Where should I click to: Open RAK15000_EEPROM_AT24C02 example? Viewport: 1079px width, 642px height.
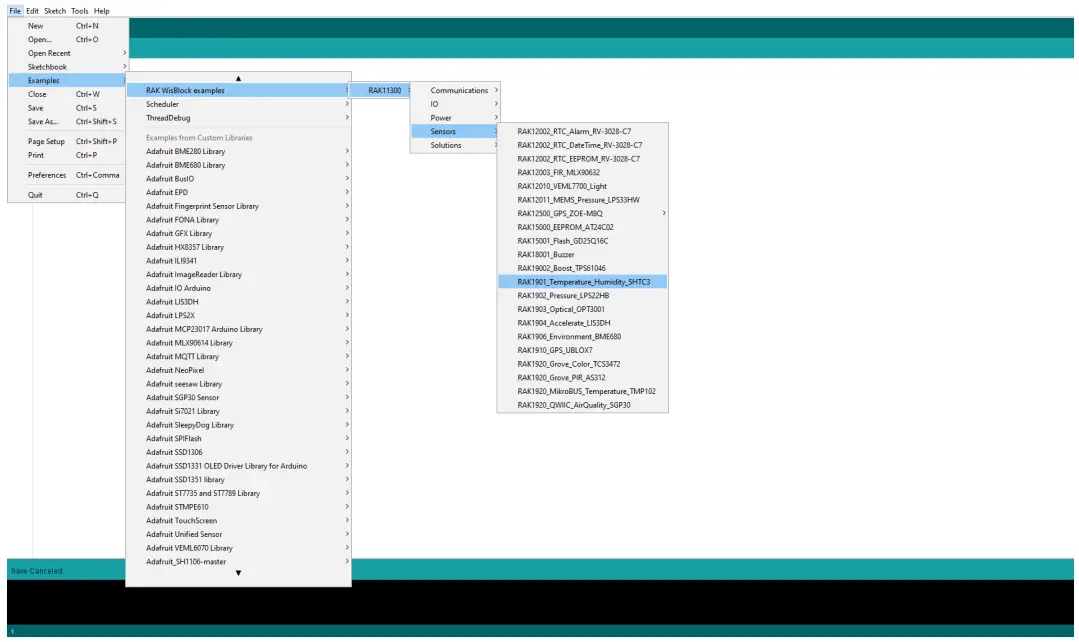582,227
